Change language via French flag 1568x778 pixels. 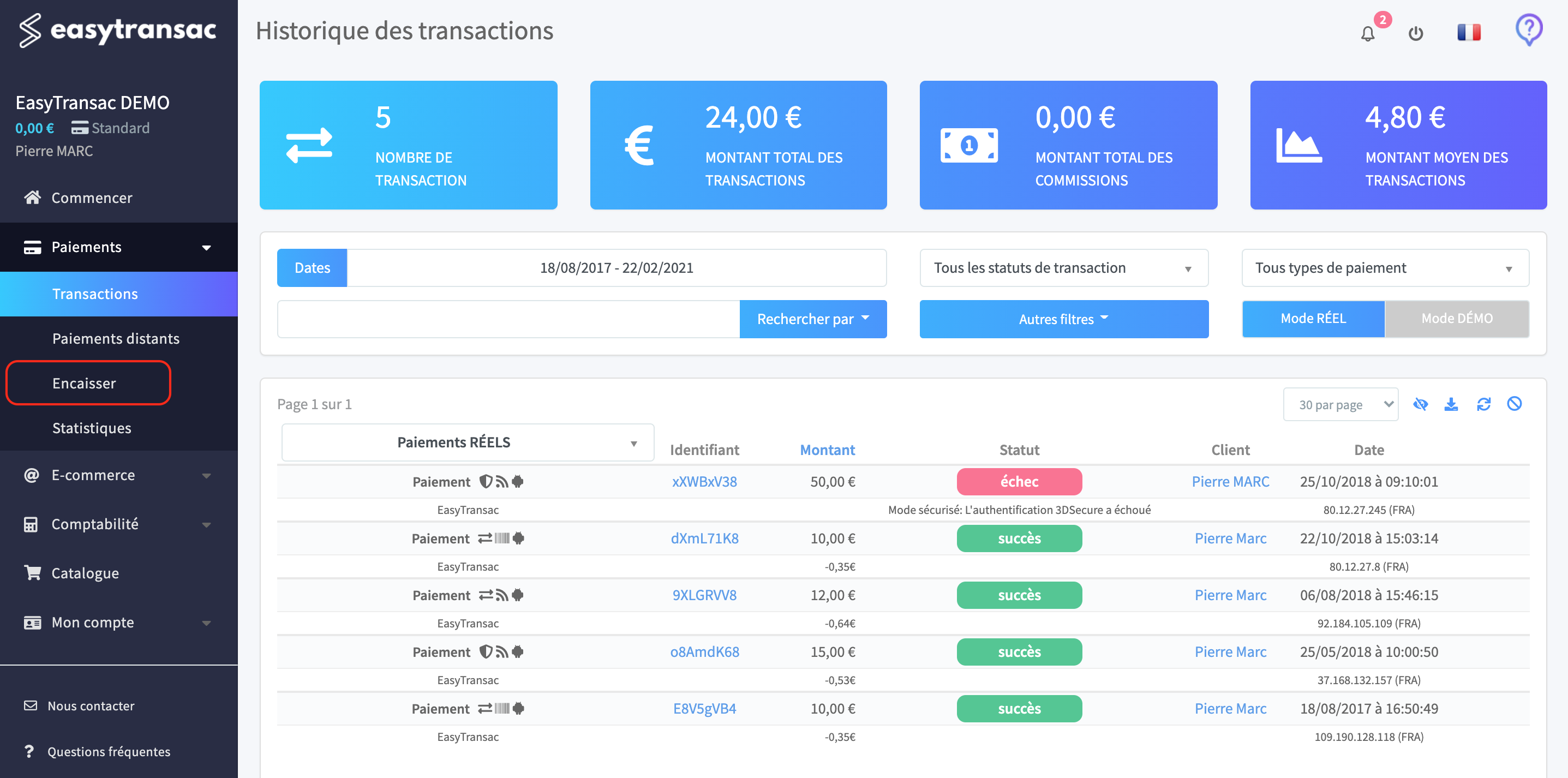coord(1468,32)
